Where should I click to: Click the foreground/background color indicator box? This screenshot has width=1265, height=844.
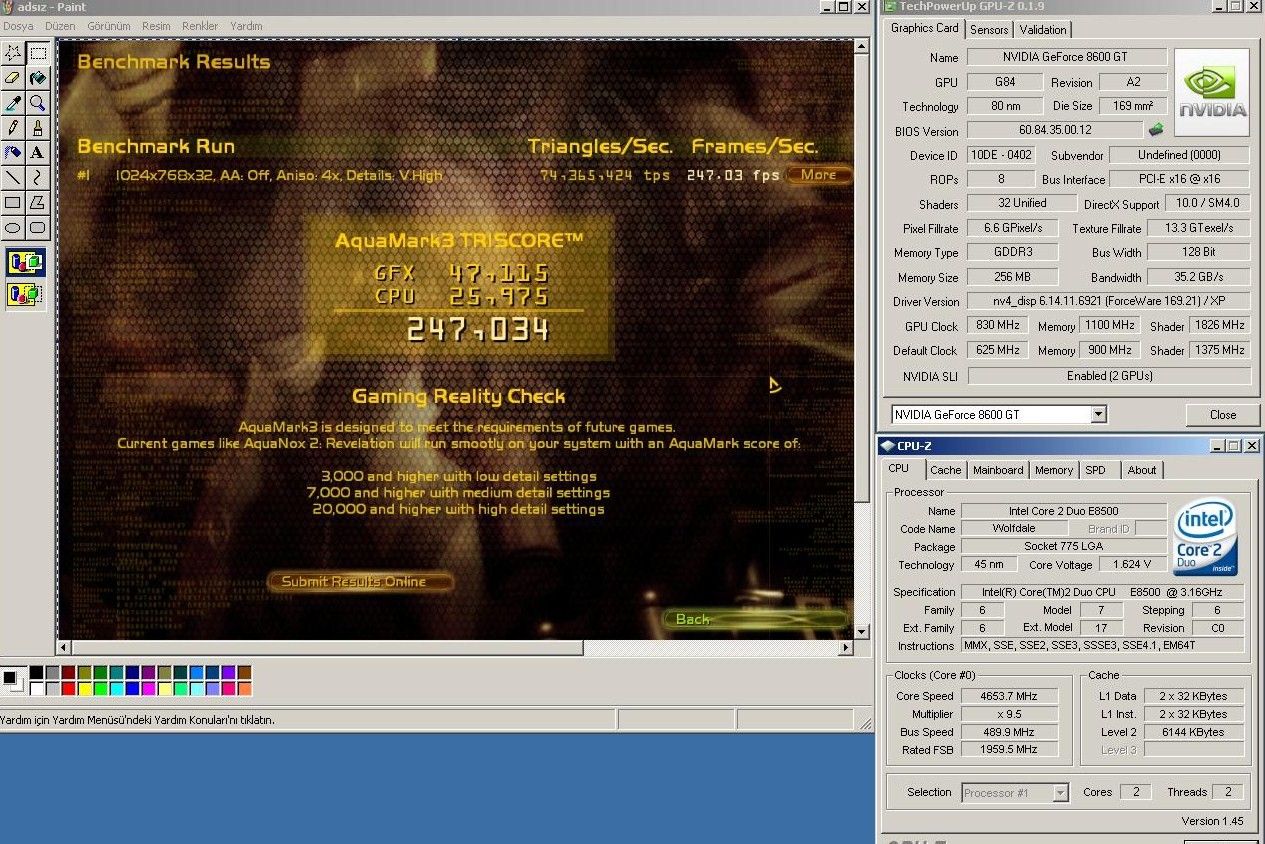point(13,681)
